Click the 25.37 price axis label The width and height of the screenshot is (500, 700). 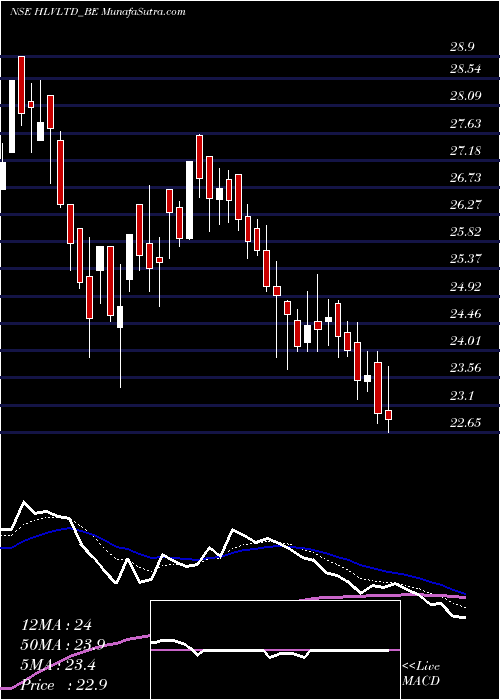pos(466,259)
